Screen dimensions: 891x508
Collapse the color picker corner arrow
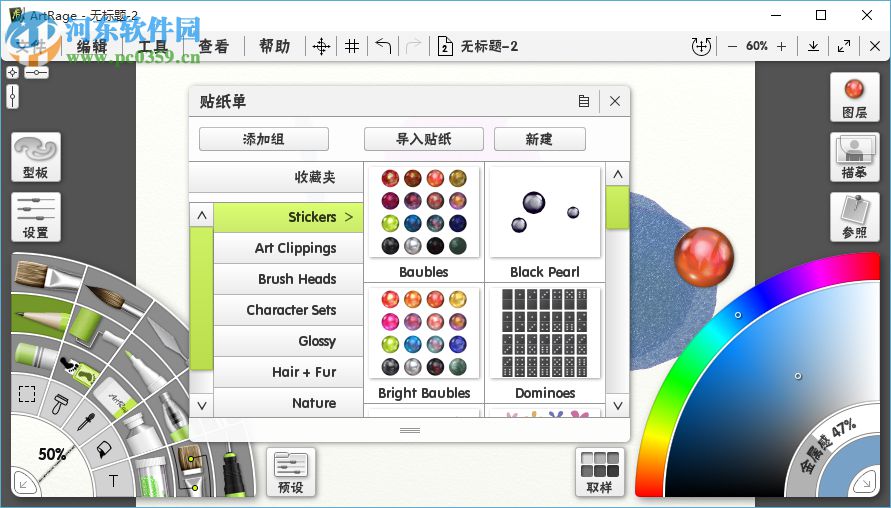pos(866,481)
